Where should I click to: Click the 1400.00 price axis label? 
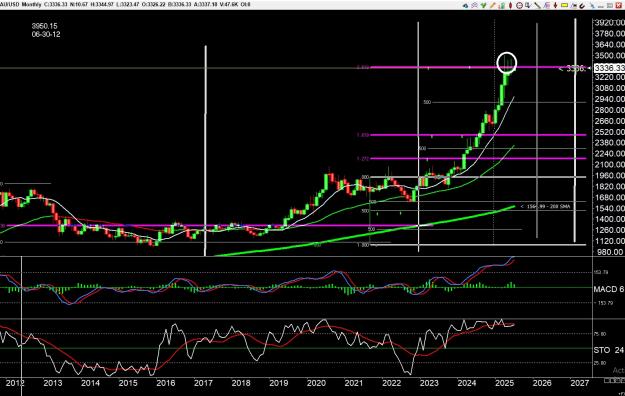(609, 219)
